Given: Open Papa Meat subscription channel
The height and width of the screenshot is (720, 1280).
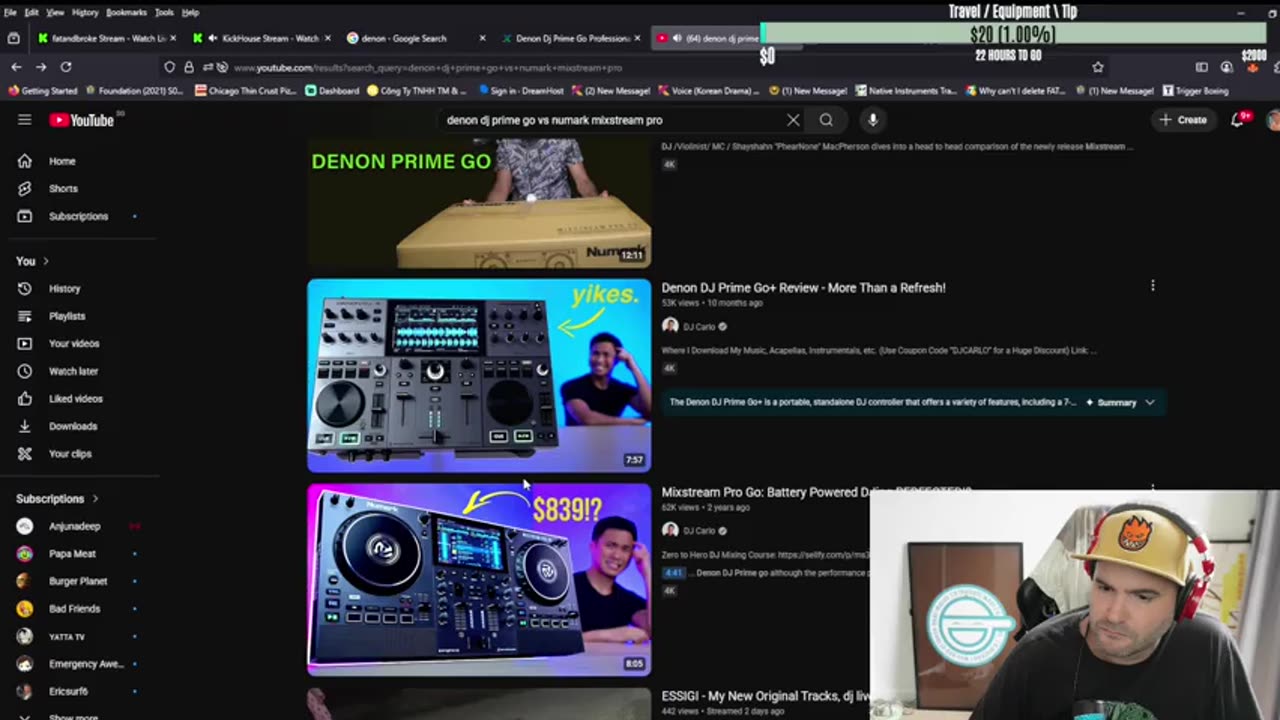Looking at the screenshot, I should click(x=75, y=554).
